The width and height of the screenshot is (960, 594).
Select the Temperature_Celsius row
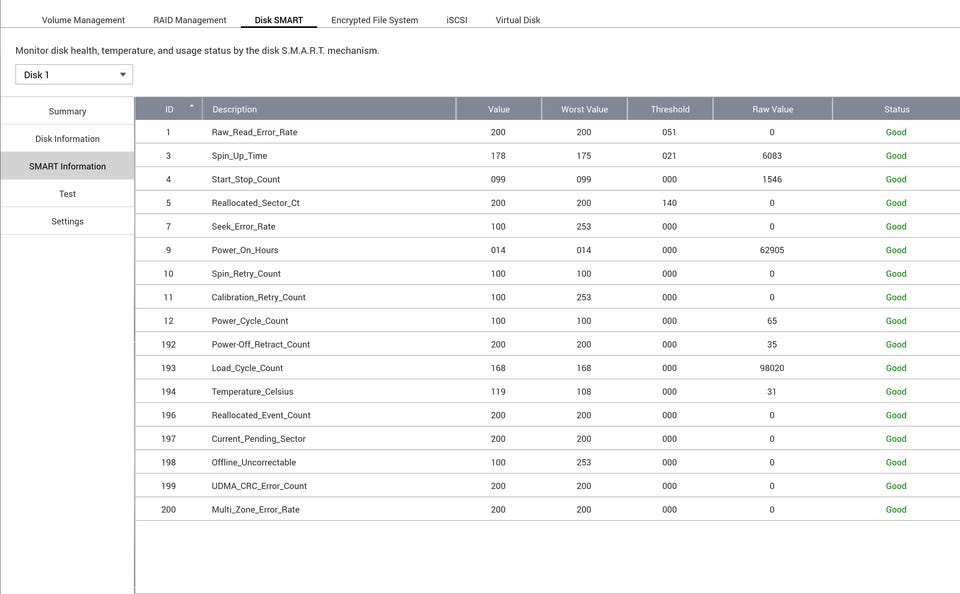pyautogui.click(x=252, y=392)
